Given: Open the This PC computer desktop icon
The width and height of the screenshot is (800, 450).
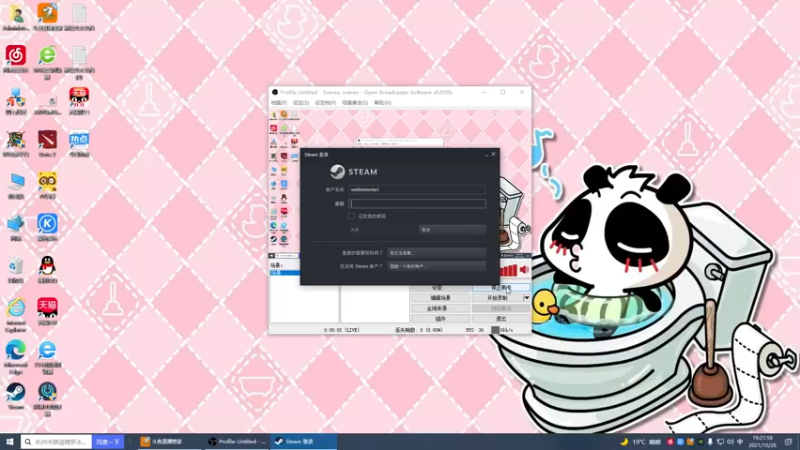Looking at the screenshot, I should 16,182.
